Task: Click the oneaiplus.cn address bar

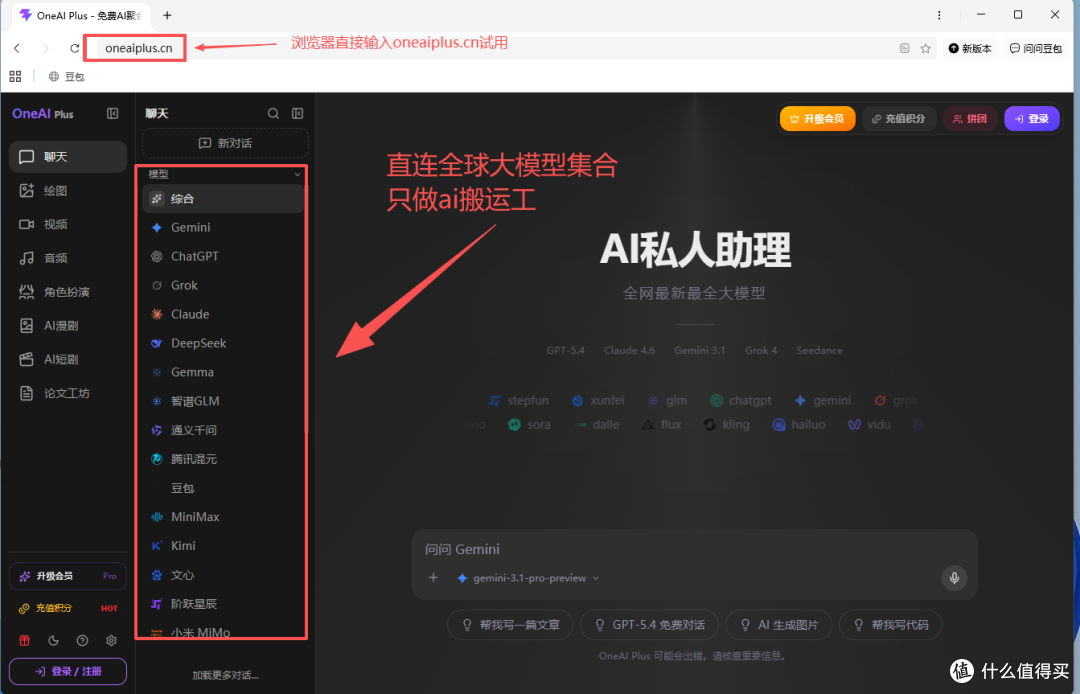Action: click(139, 48)
